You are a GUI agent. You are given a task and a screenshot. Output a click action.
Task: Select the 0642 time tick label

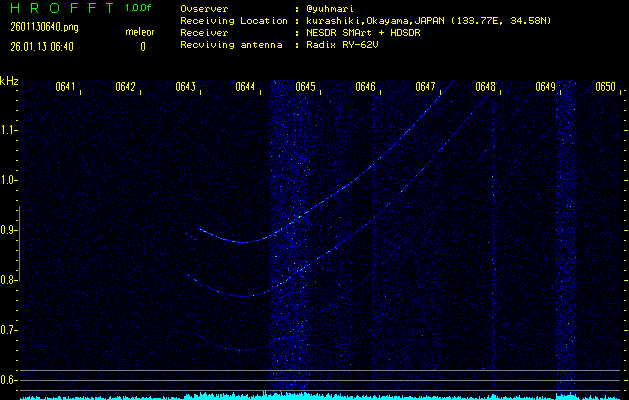pos(126,87)
